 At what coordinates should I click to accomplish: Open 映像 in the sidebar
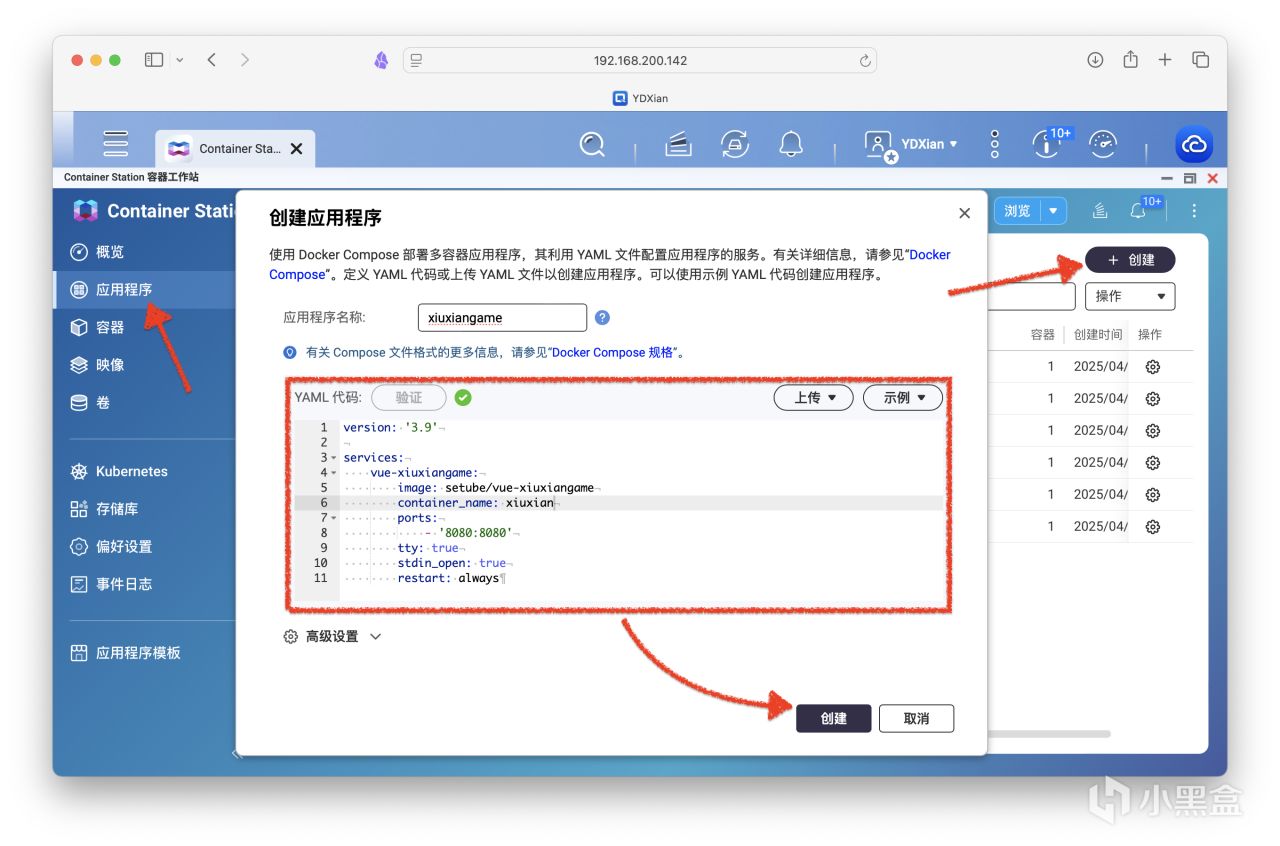click(145, 365)
